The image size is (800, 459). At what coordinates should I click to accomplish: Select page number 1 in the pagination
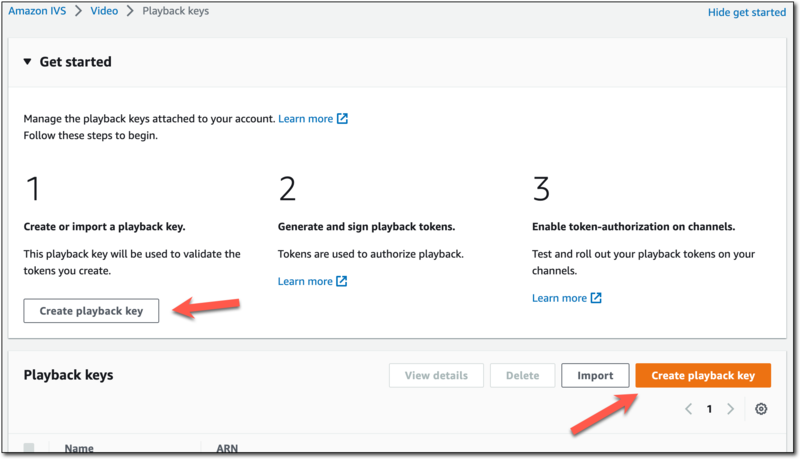709,409
